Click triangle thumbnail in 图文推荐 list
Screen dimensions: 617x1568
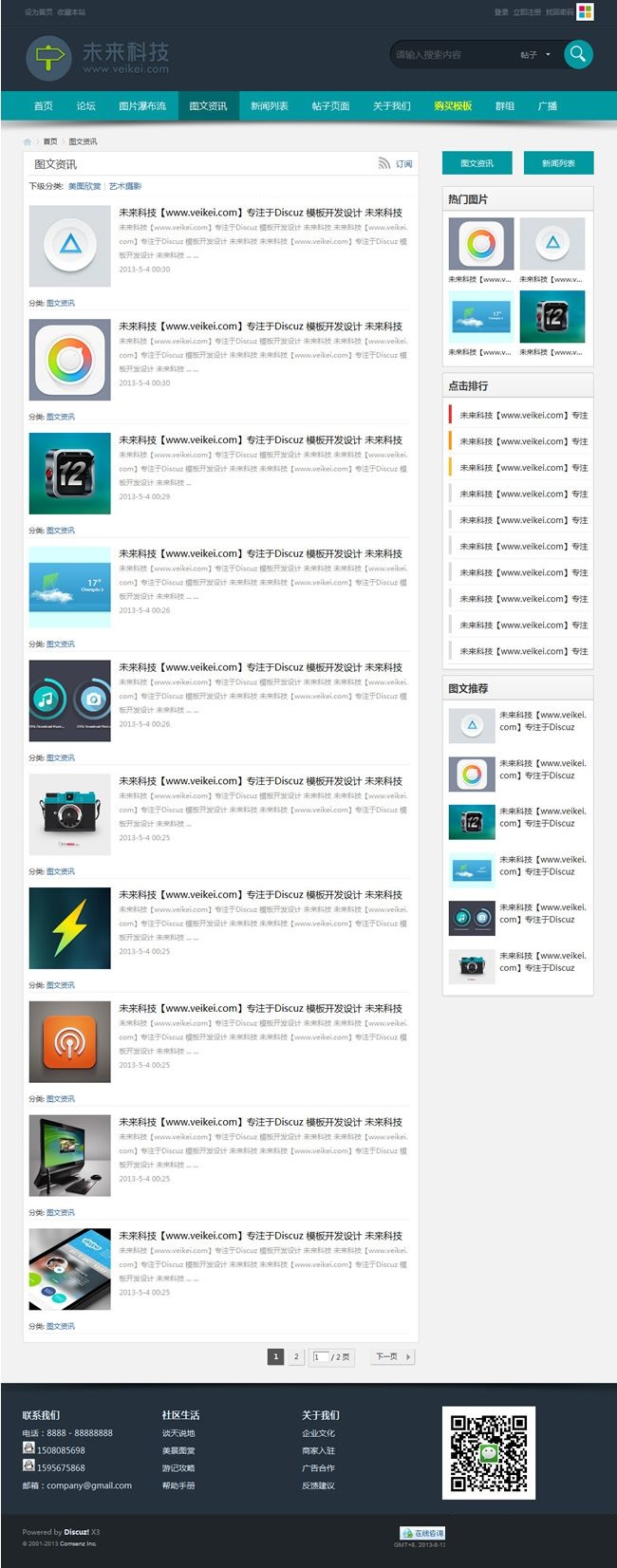coord(472,725)
